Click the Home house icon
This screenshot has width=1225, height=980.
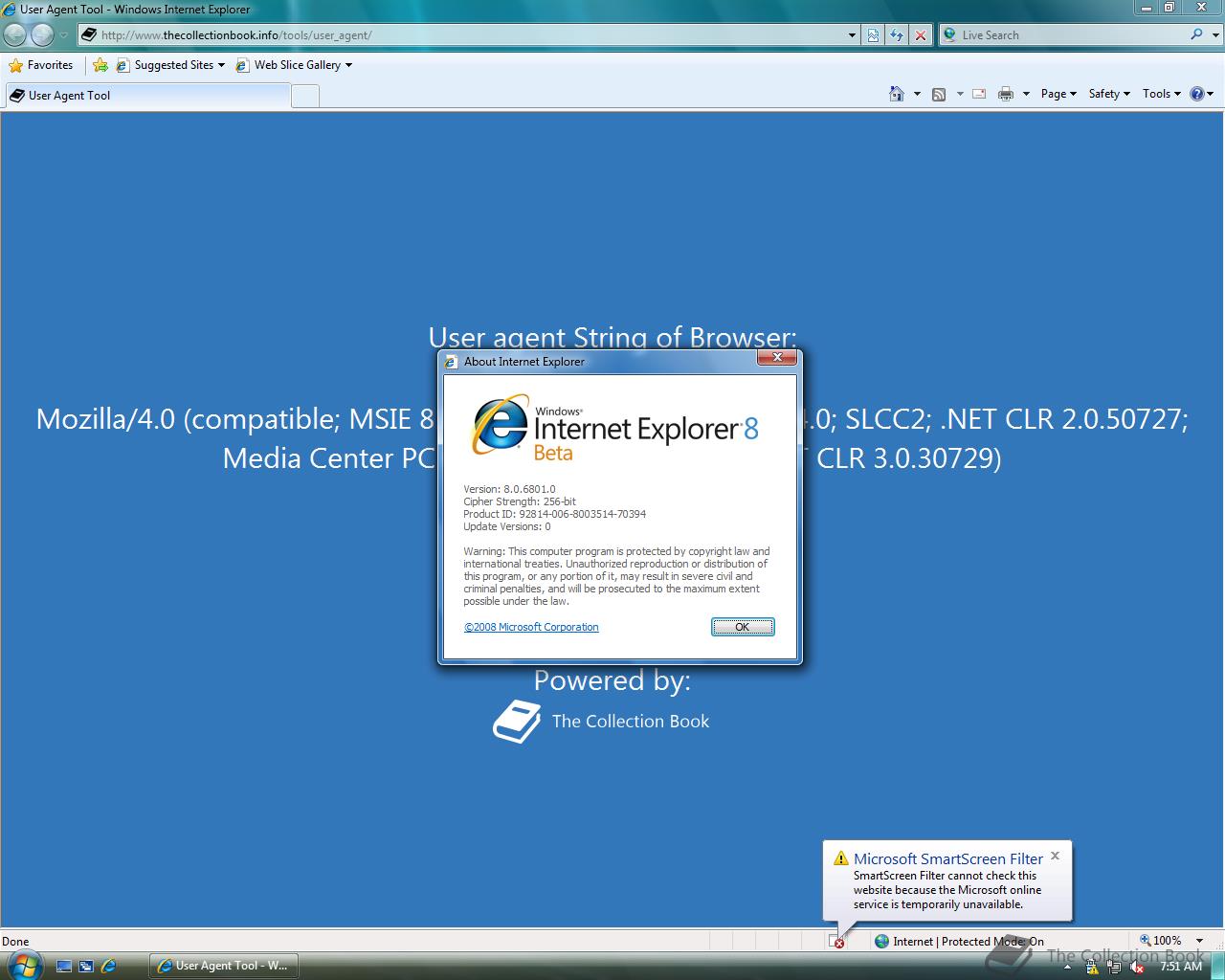[897, 94]
